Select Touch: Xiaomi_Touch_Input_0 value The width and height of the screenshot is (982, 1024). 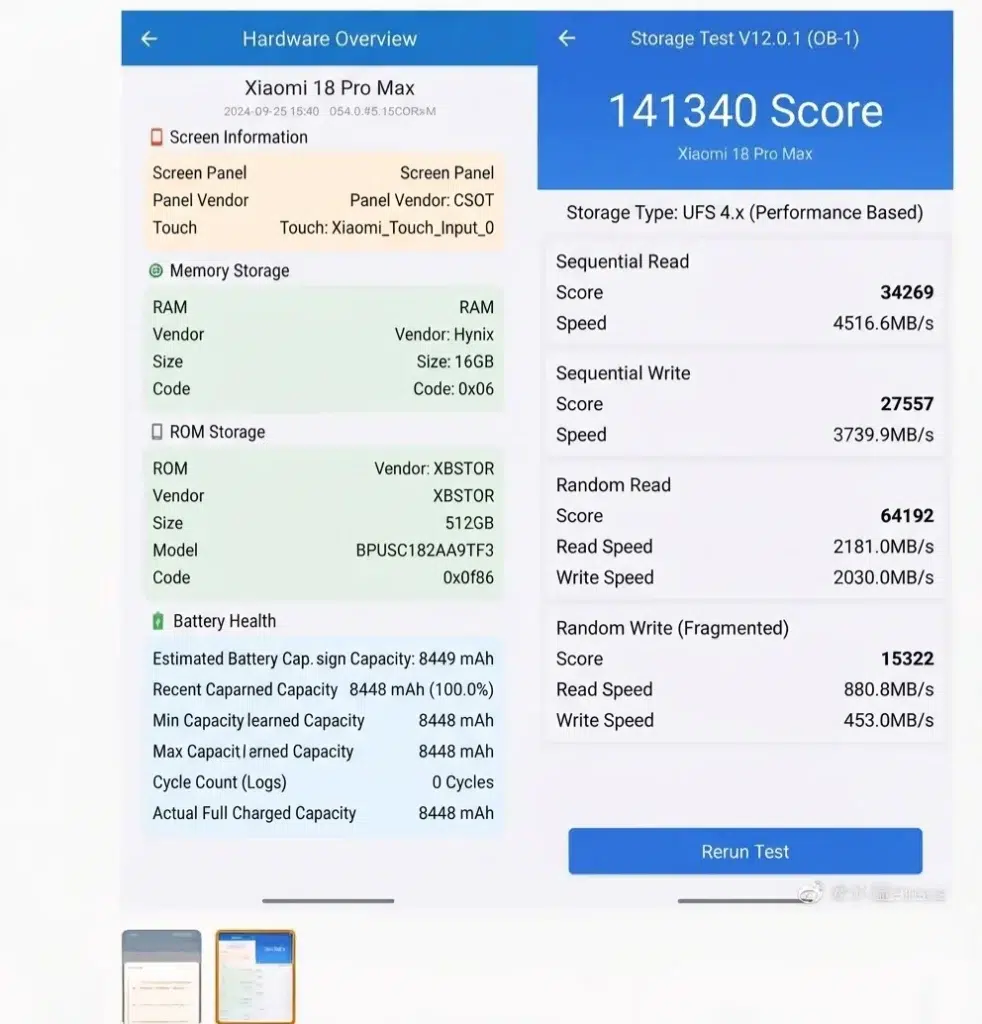point(387,228)
